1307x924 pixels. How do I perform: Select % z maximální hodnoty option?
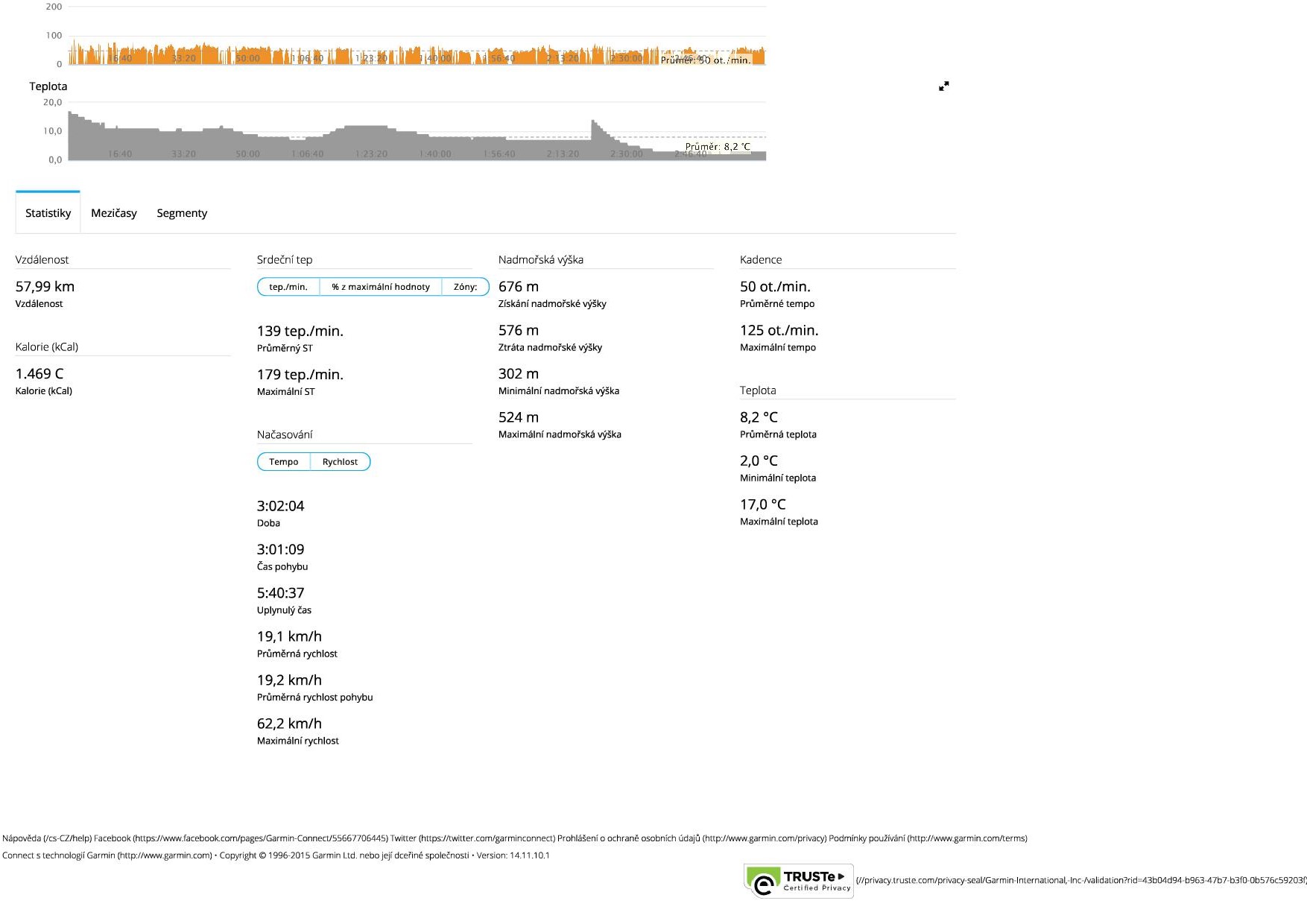tap(381, 287)
